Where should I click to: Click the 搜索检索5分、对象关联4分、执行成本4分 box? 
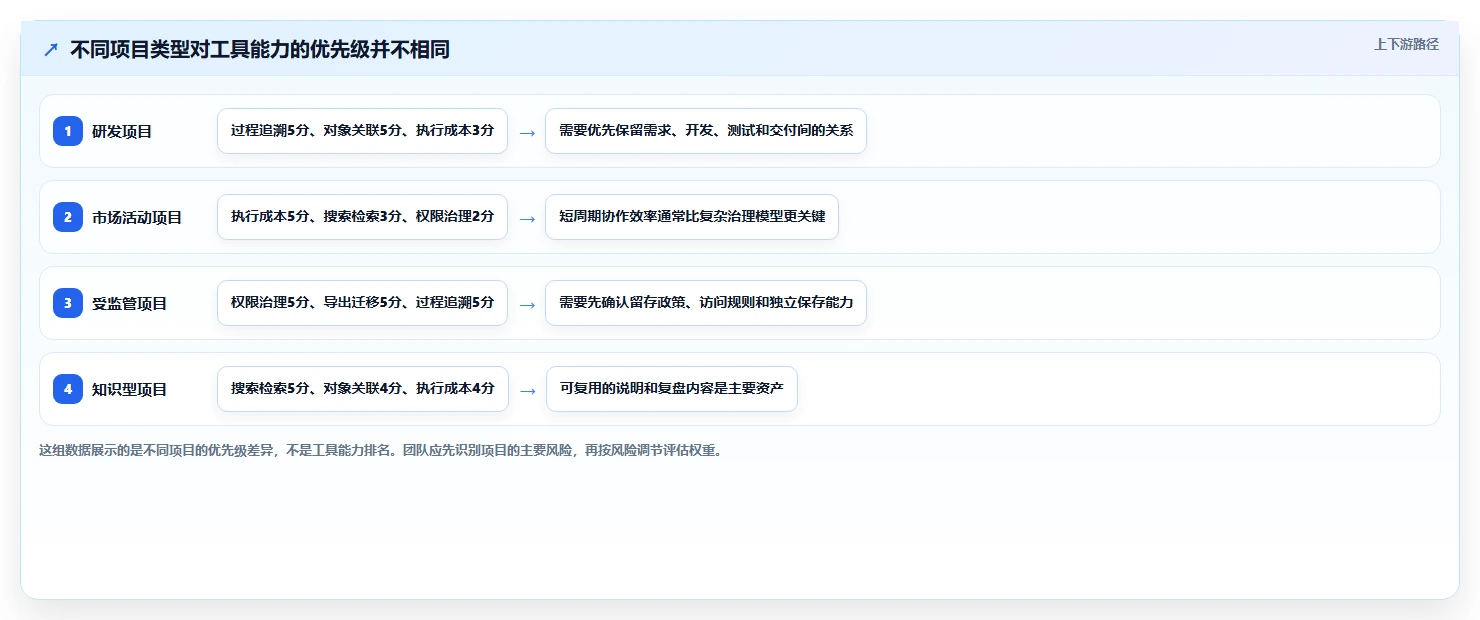coord(363,389)
